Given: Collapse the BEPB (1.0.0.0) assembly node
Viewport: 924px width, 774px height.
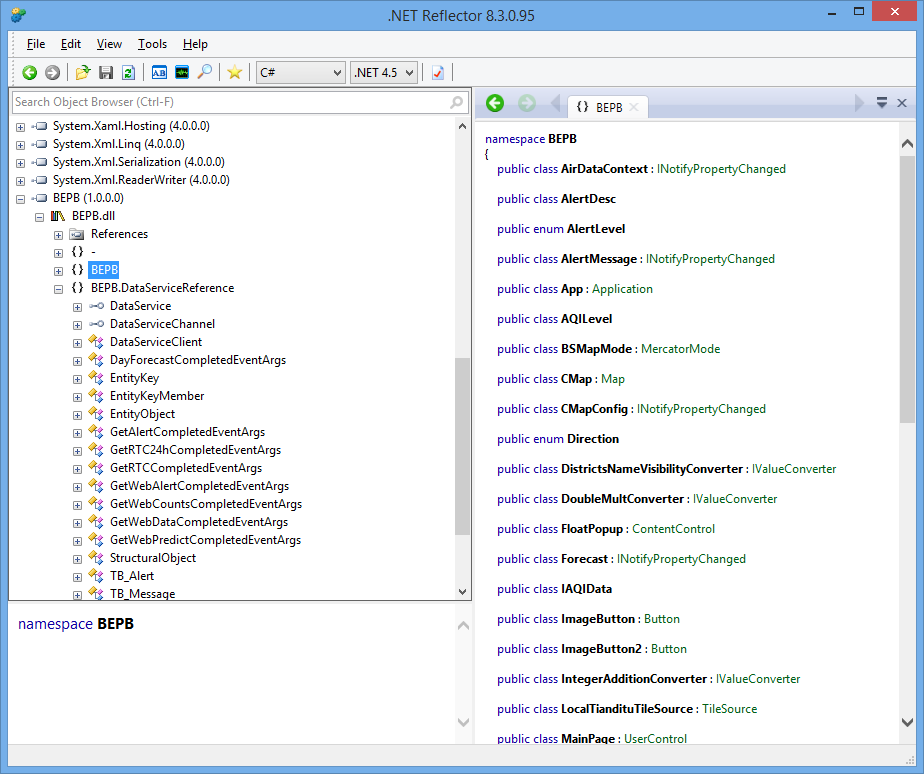Looking at the screenshot, I should tap(21, 199).
